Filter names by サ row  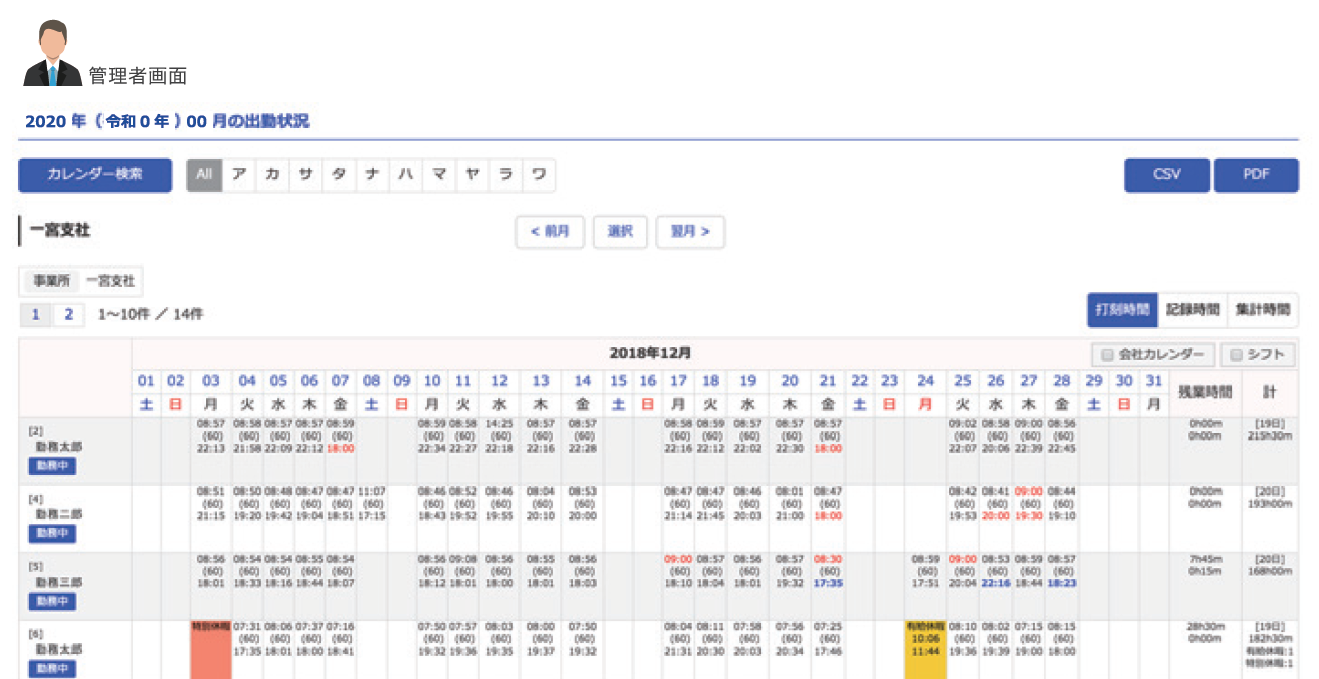(x=305, y=174)
